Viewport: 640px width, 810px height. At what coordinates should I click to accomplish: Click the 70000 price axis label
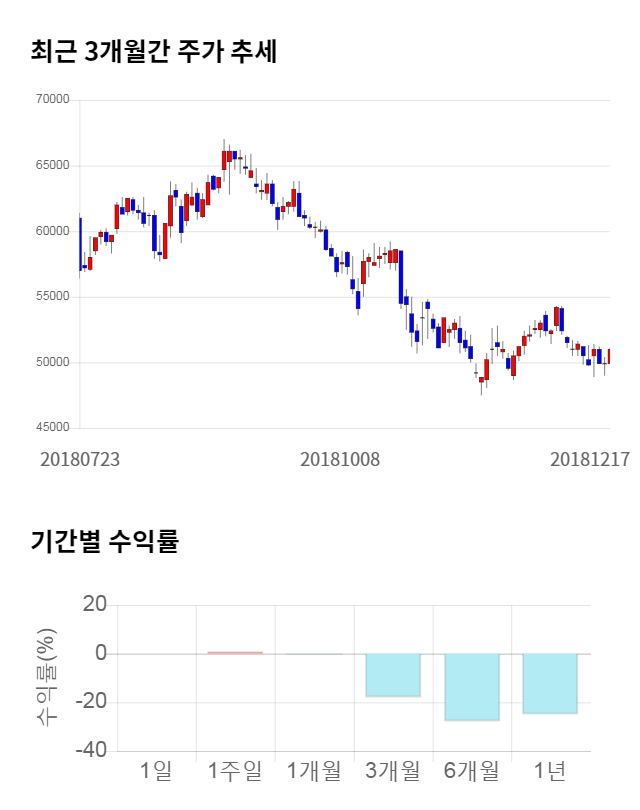[x=51, y=100]
